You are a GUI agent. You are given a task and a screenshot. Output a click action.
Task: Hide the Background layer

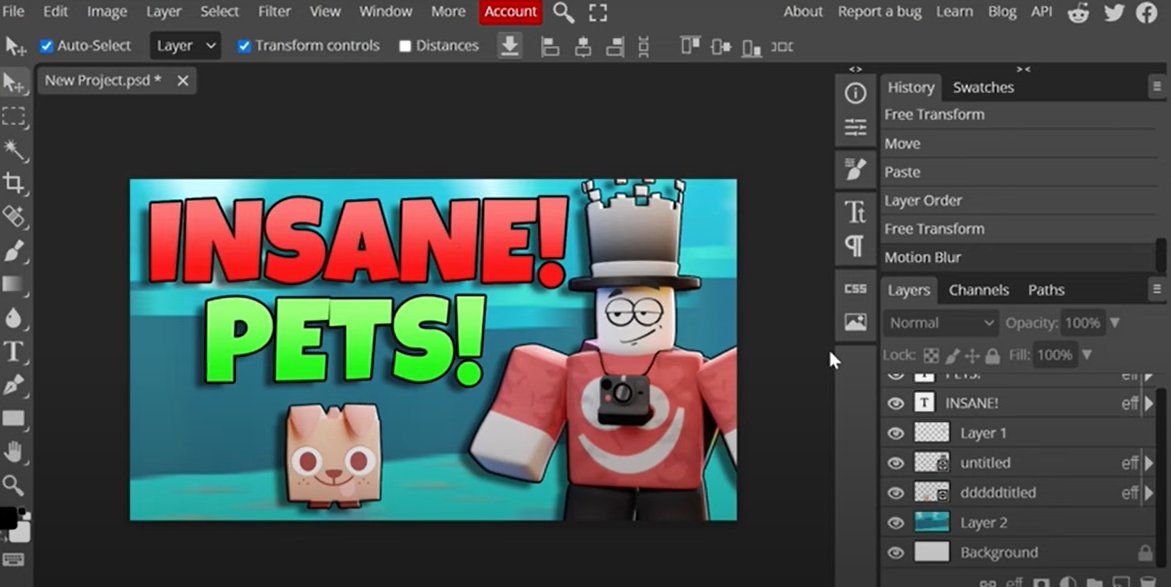pos(895,553)
